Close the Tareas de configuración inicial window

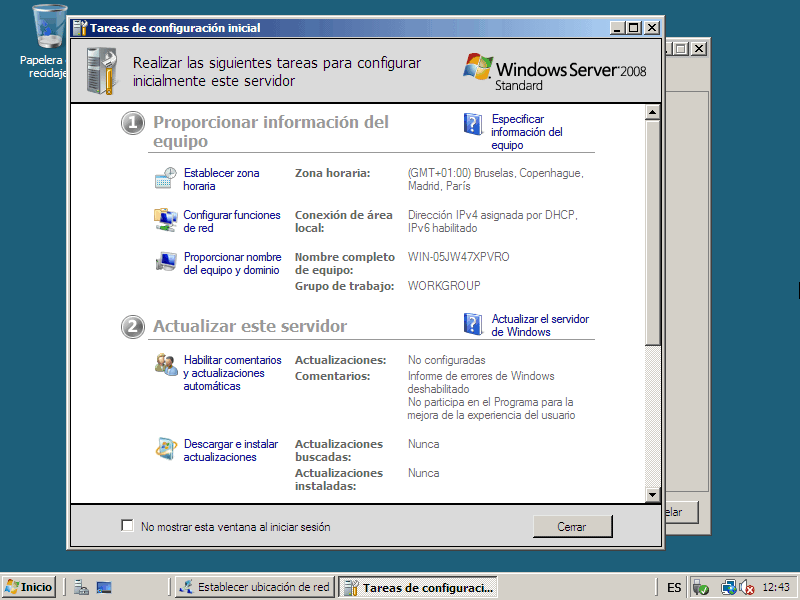(x=652, y=28)
